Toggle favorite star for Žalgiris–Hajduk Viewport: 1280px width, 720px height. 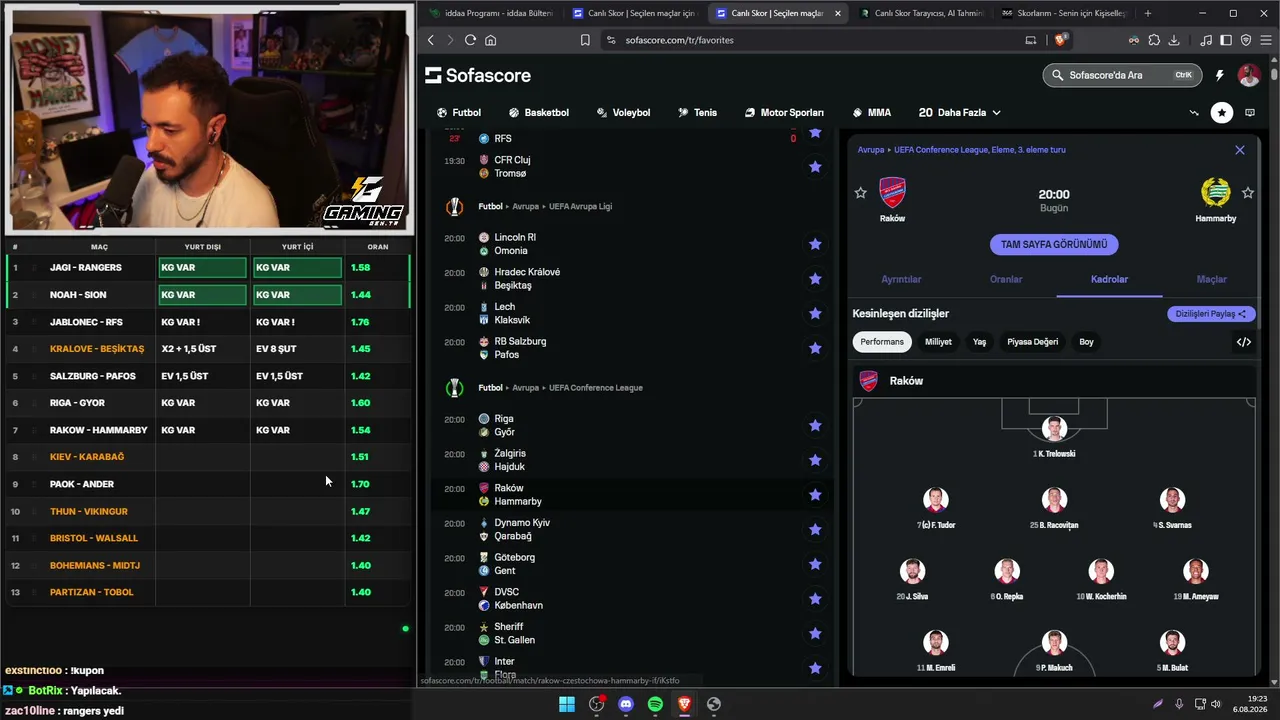[x=815, y=460]
